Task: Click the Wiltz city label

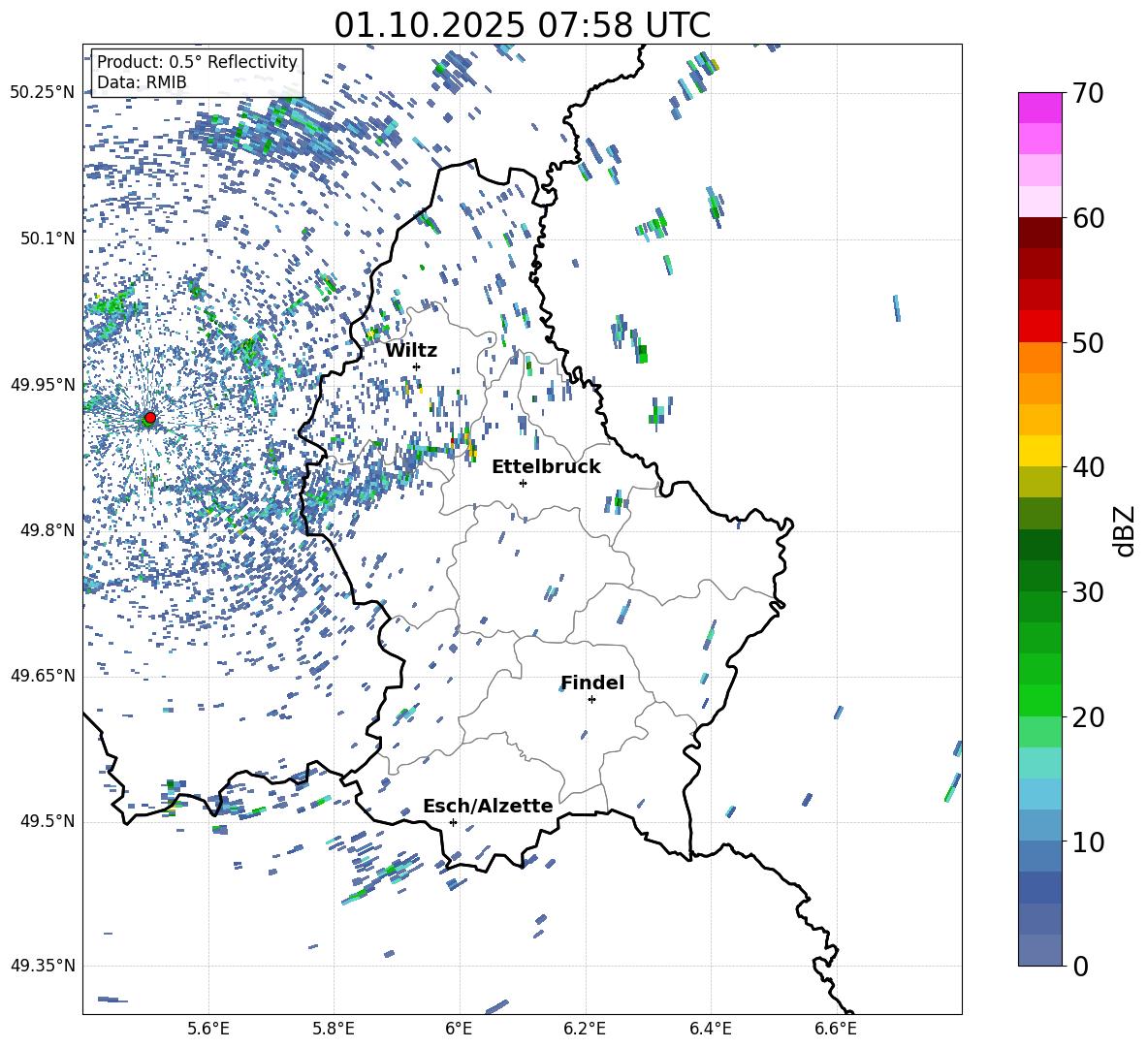Action: coord(411,350)
